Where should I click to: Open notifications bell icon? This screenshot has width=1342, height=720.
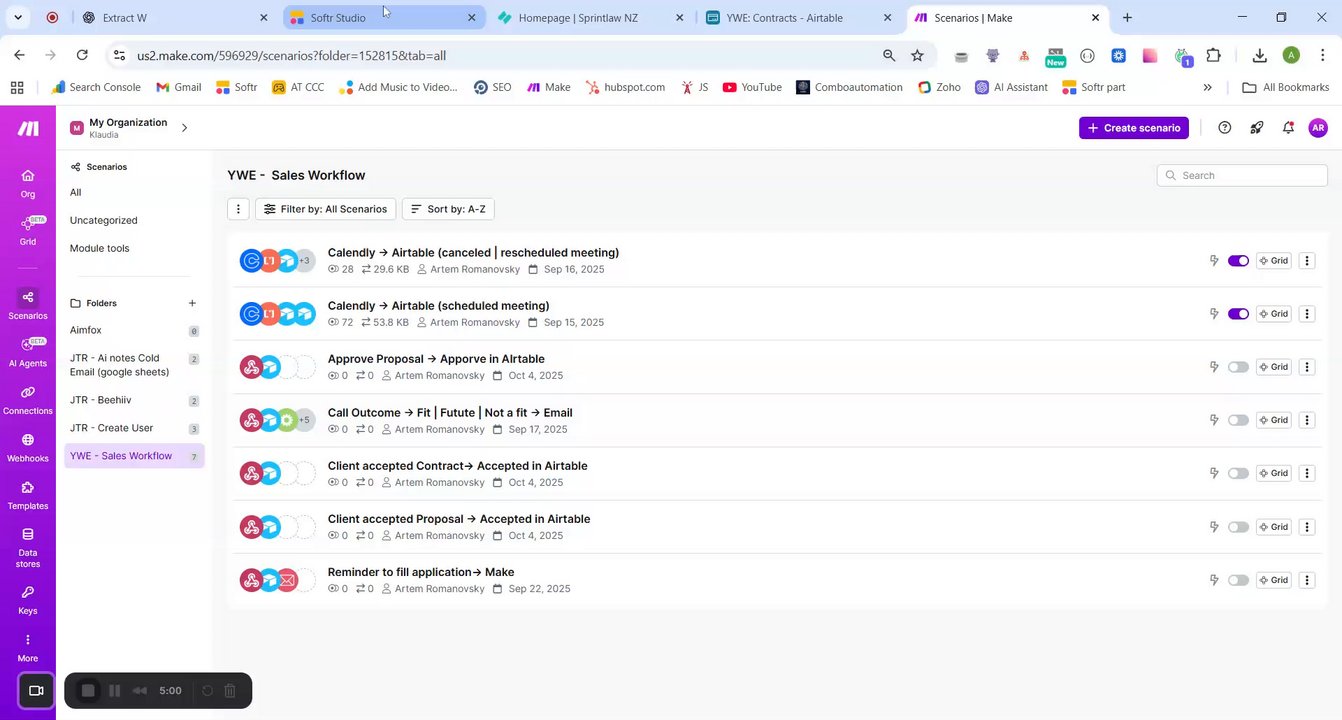(x=1288, y=128)
